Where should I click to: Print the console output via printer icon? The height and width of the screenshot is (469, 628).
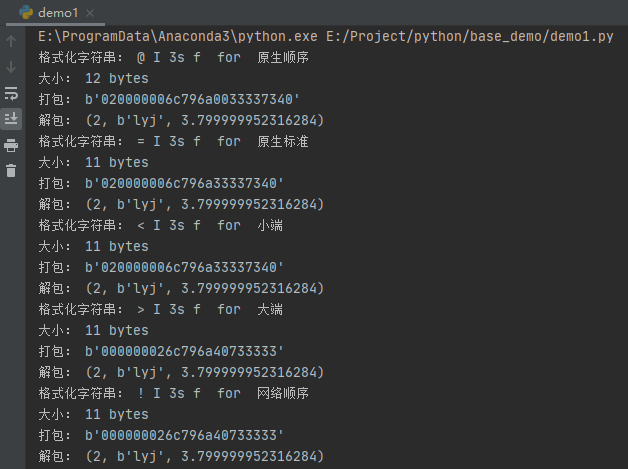click(11, 145)
